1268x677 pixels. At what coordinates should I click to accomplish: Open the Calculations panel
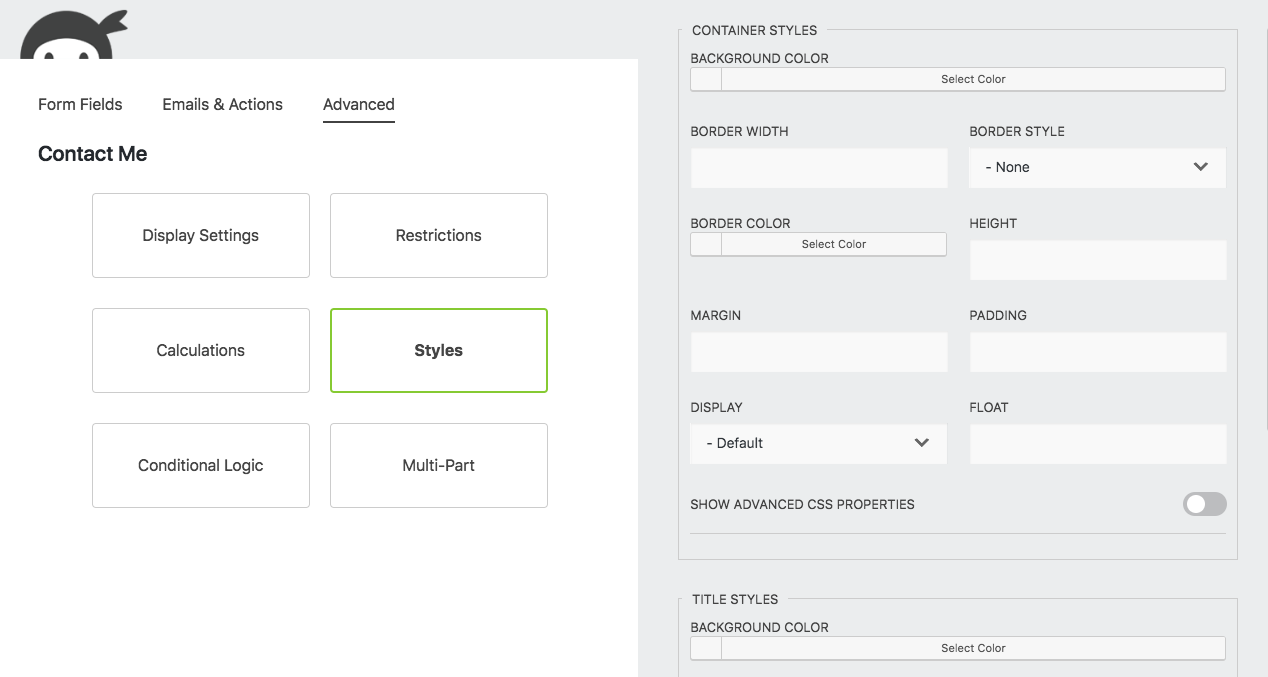(x=200, y=350)
